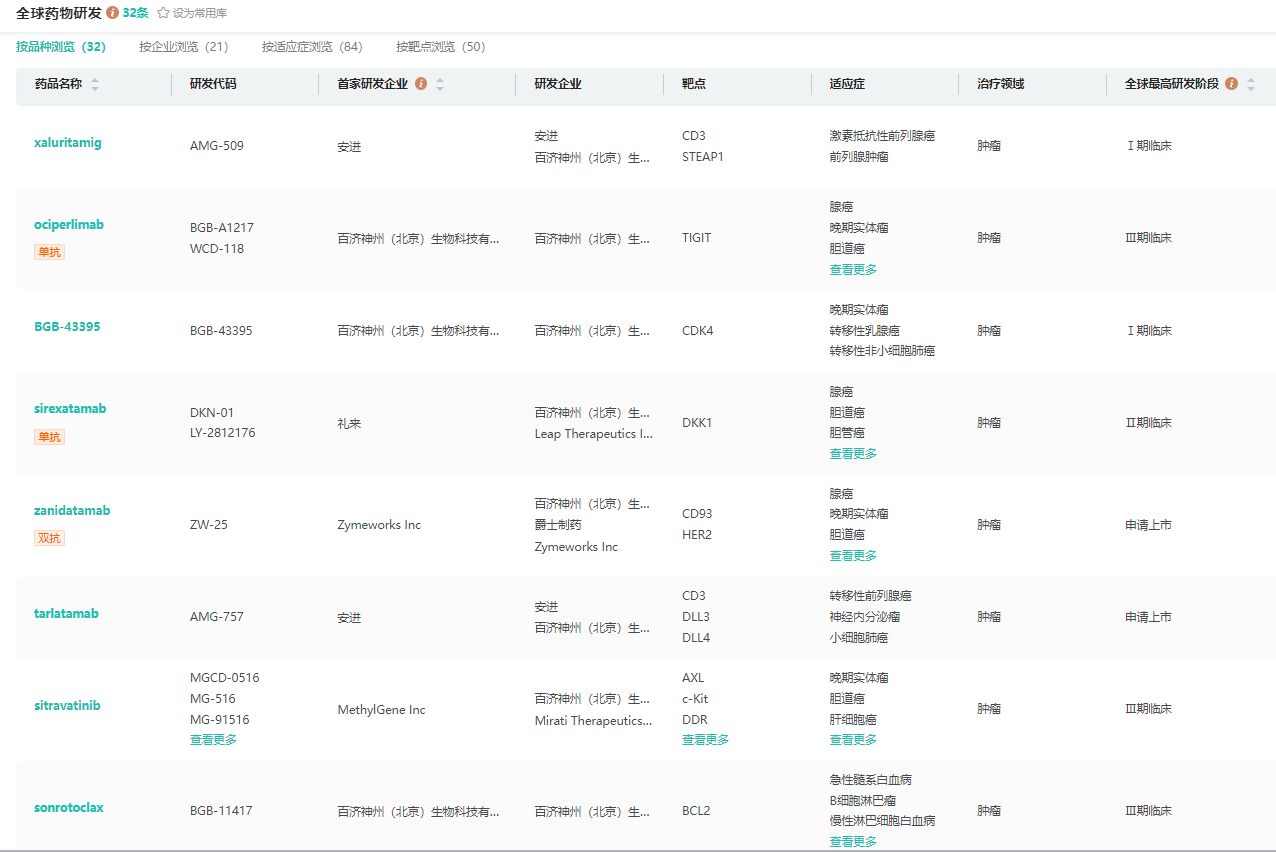Click 爵士制药 in zanidatamab developers
1276x852 pixels.
pos(558,525)
